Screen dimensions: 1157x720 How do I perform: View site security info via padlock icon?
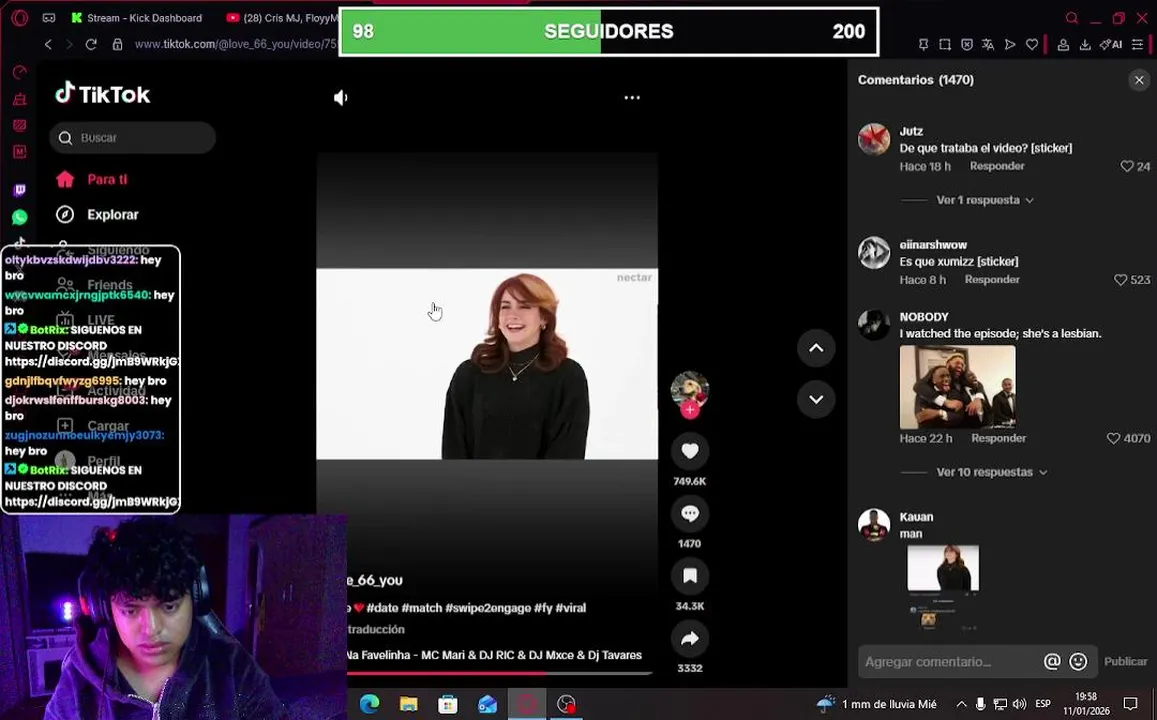[117, 44]
